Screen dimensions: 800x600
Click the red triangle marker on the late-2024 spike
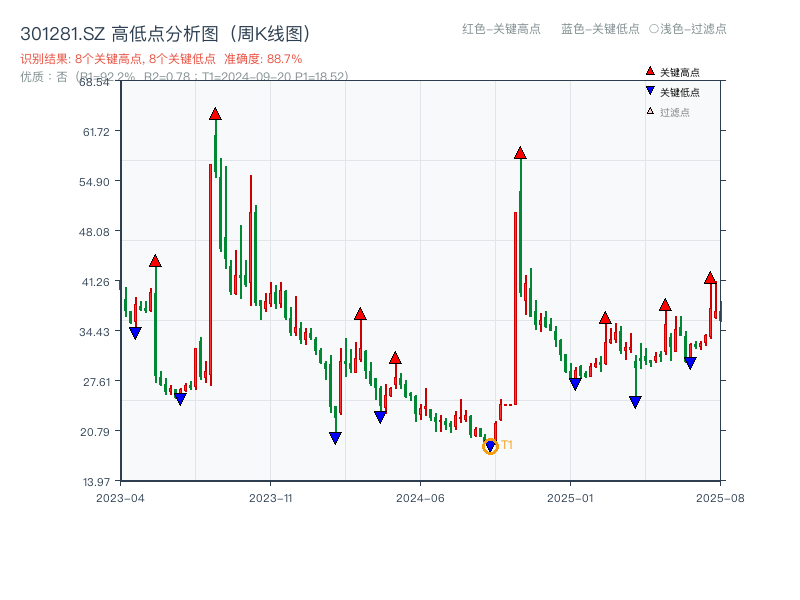(x=520, y=152)
